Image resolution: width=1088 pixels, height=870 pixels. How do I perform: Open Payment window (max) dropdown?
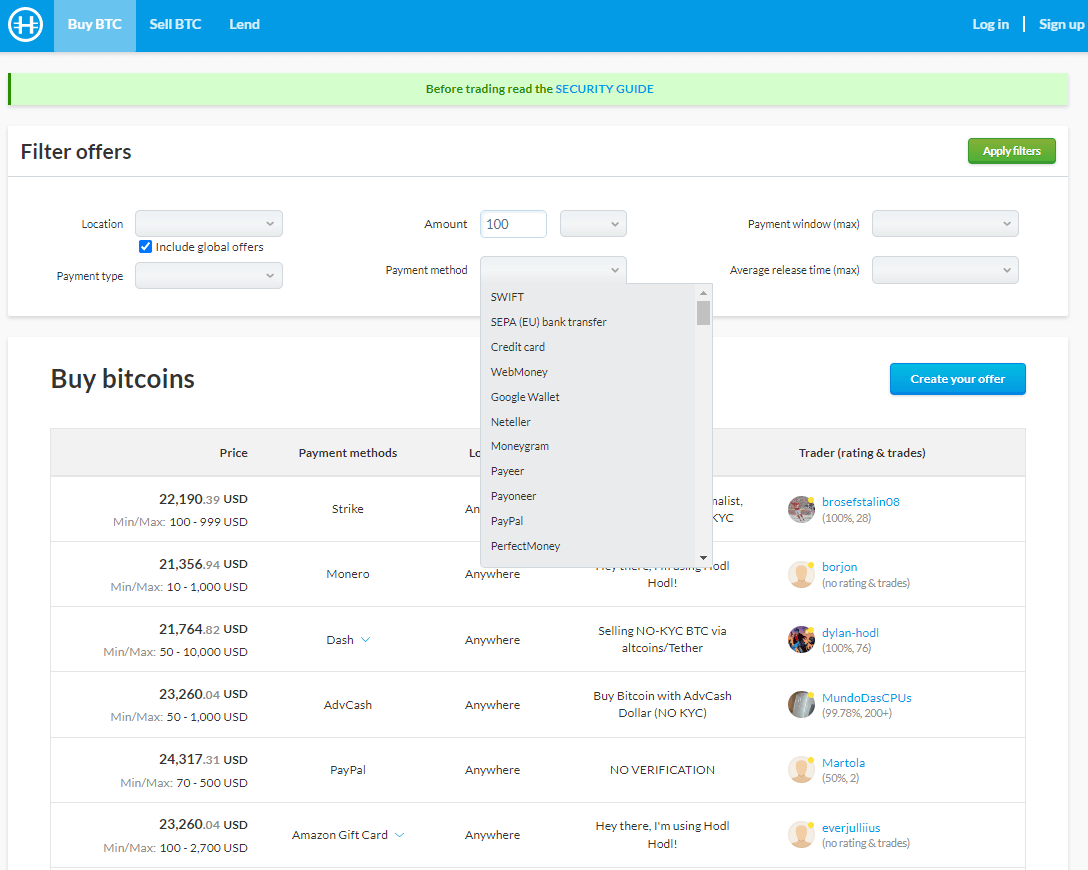pyautogui.click(x=945, y=223)
